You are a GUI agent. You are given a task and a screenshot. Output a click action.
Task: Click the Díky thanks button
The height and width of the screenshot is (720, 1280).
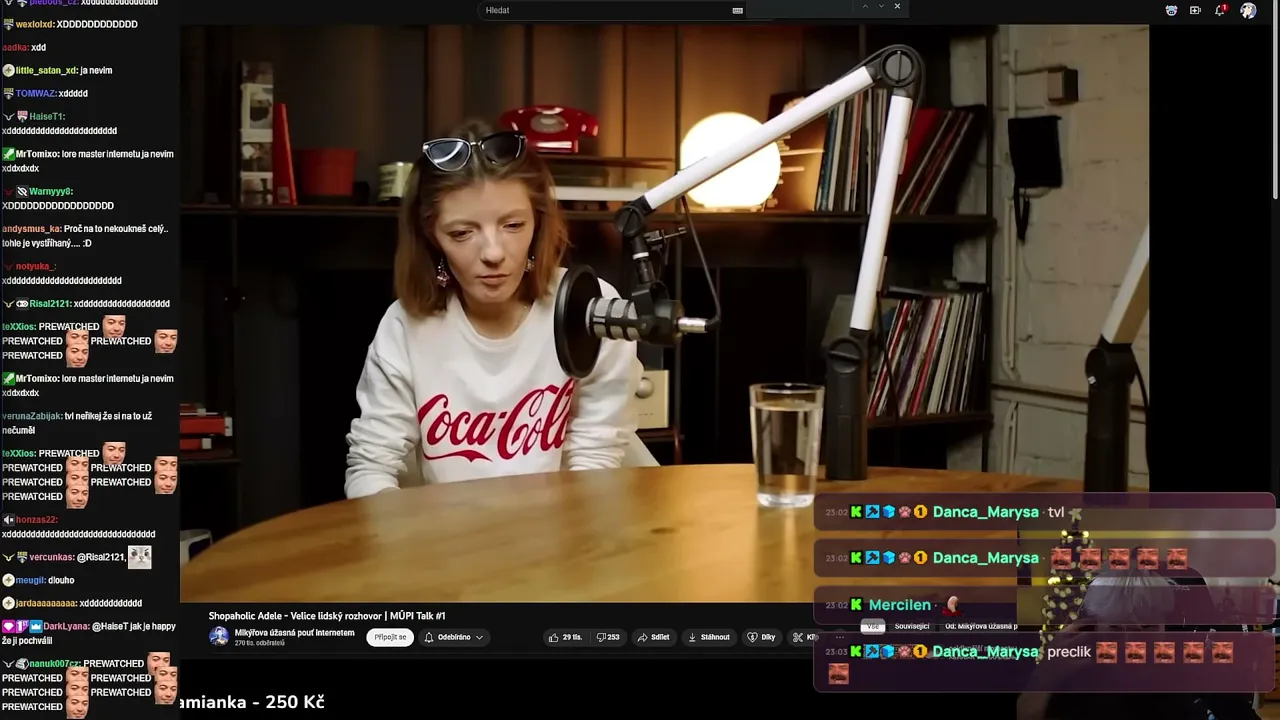pyautogui.click(x=761, y=637)
